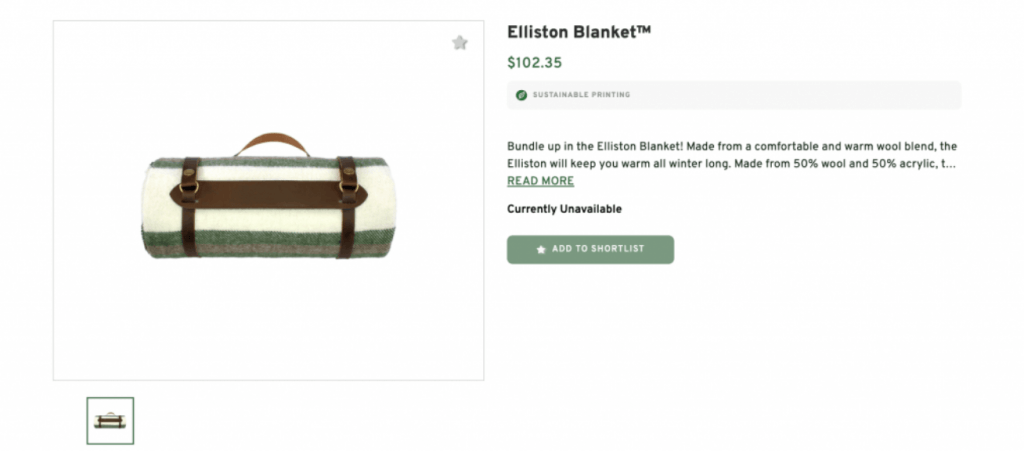Select the blanket thumbnail below the main image
Screen dimensions: 1024x451
110,421
